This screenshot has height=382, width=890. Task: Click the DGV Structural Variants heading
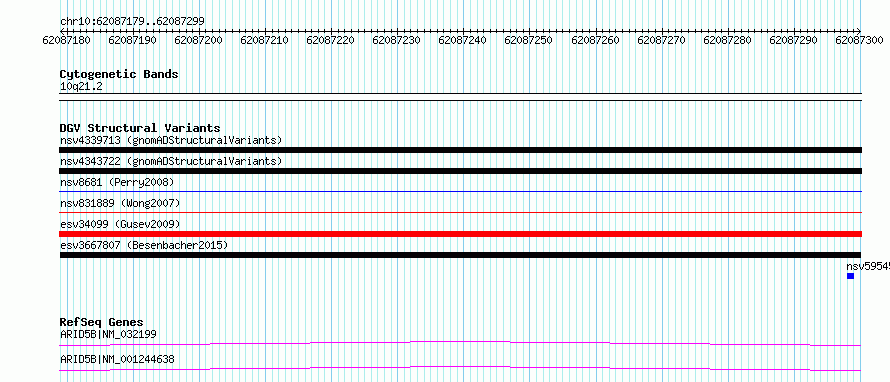[x=140, y=128]
